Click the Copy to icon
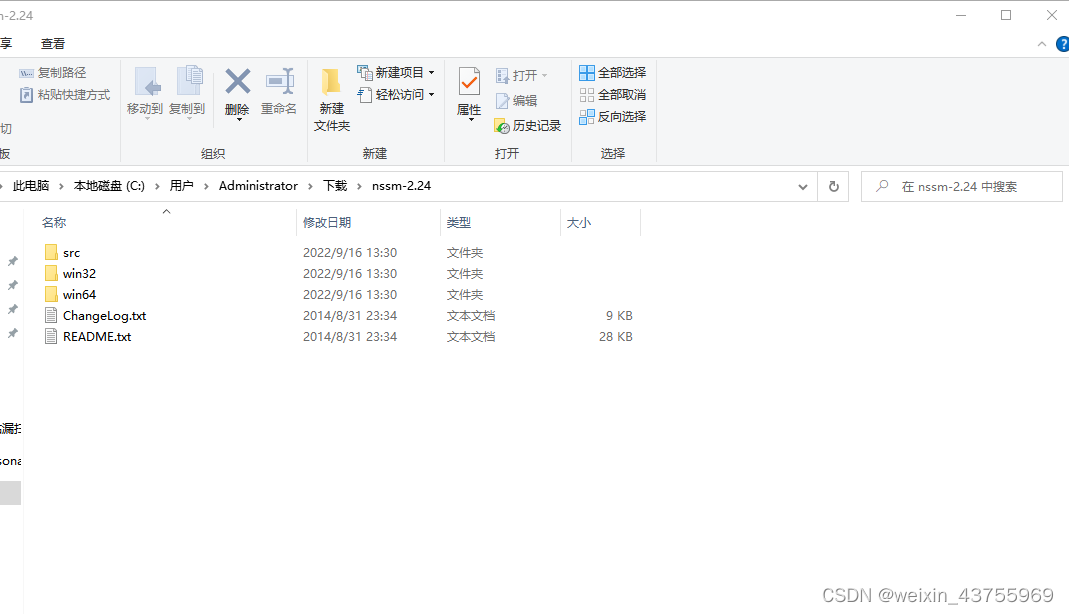Screen dimensions: 1069x614 (189, 81)
